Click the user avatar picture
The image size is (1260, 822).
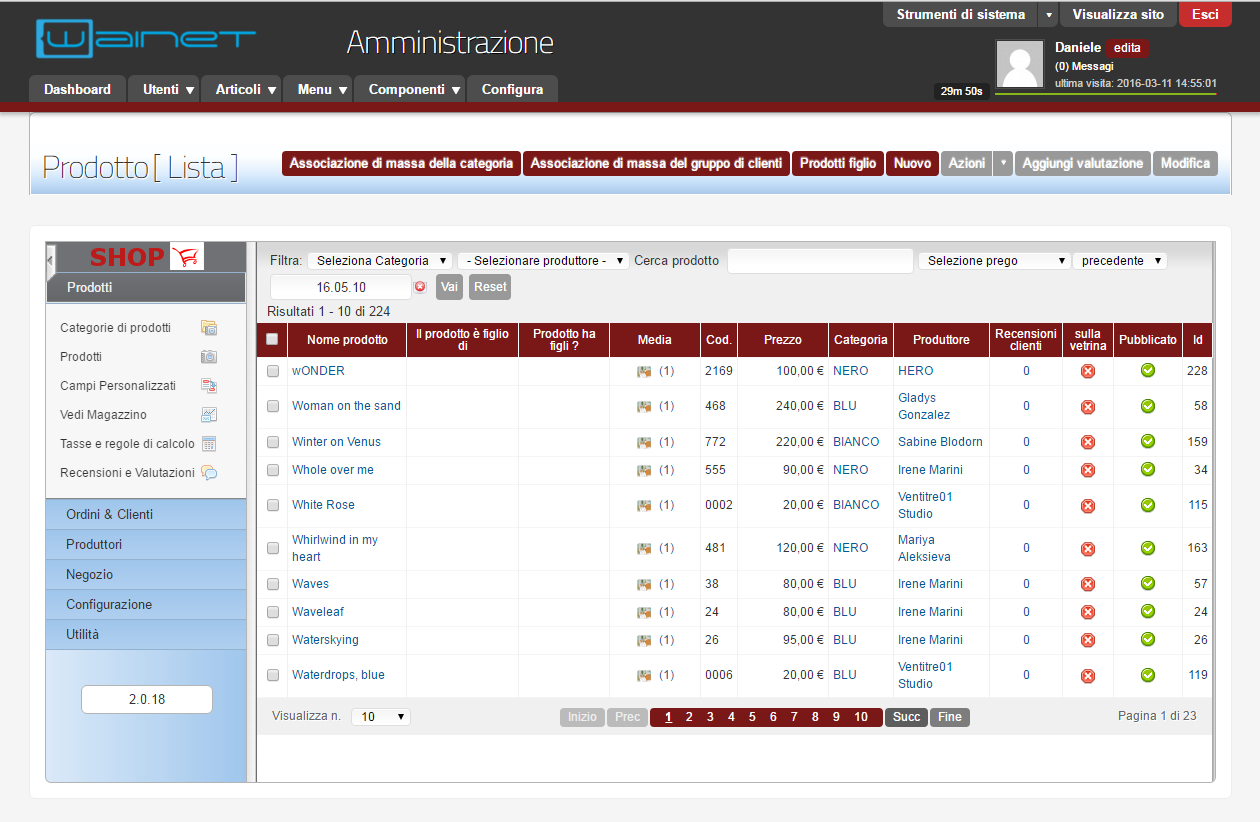(1021, 65)
